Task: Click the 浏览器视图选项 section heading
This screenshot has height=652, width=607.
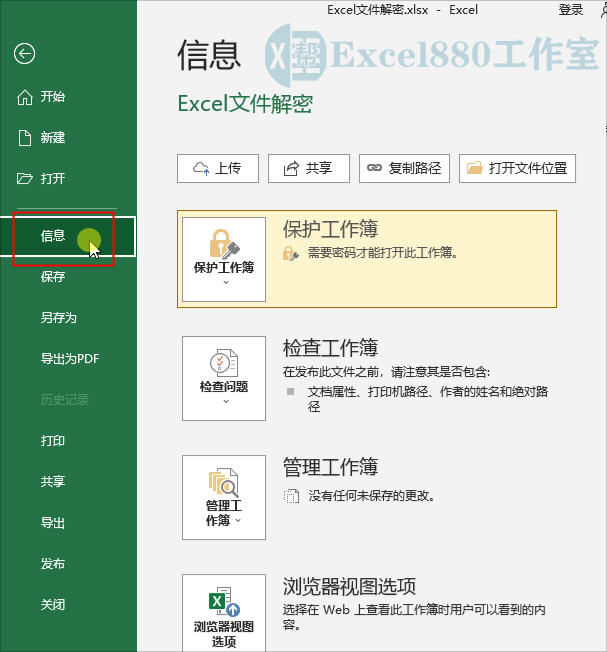Action: pos(349,586)
